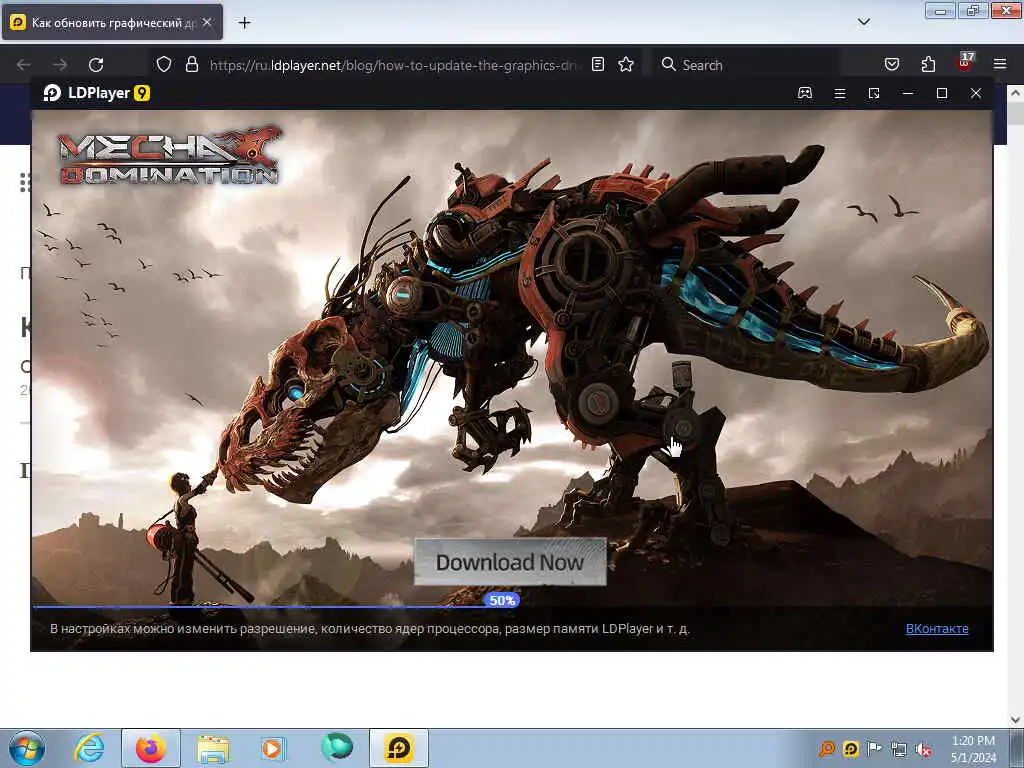Open the Save to Pocket icon
The image size is (1024, 768).
coord(892,64)
